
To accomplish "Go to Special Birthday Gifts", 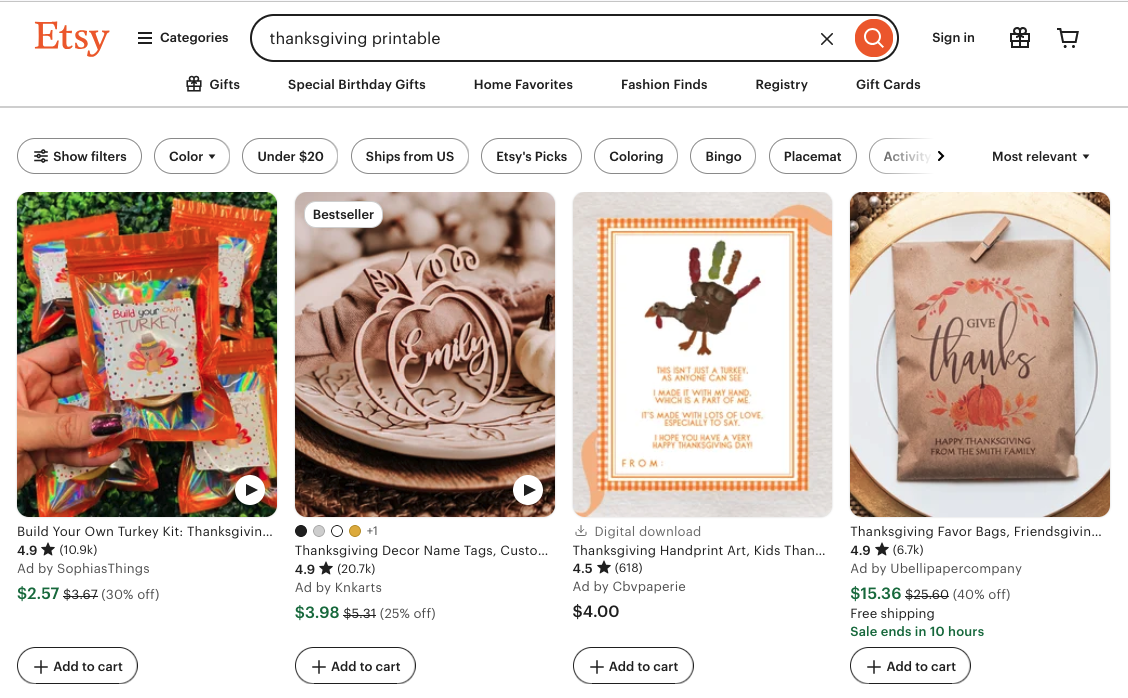I will point(357,84).
